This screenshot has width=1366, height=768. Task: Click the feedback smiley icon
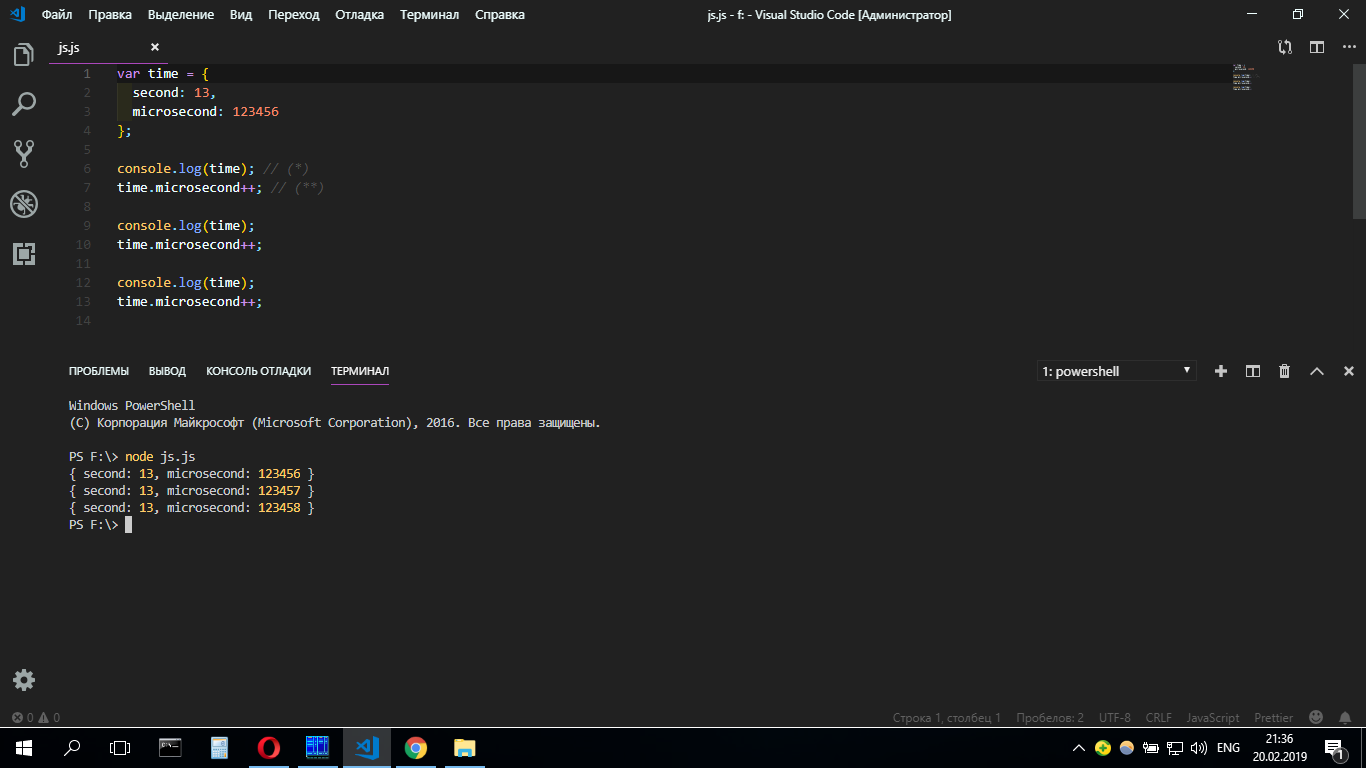point(1316,718)
